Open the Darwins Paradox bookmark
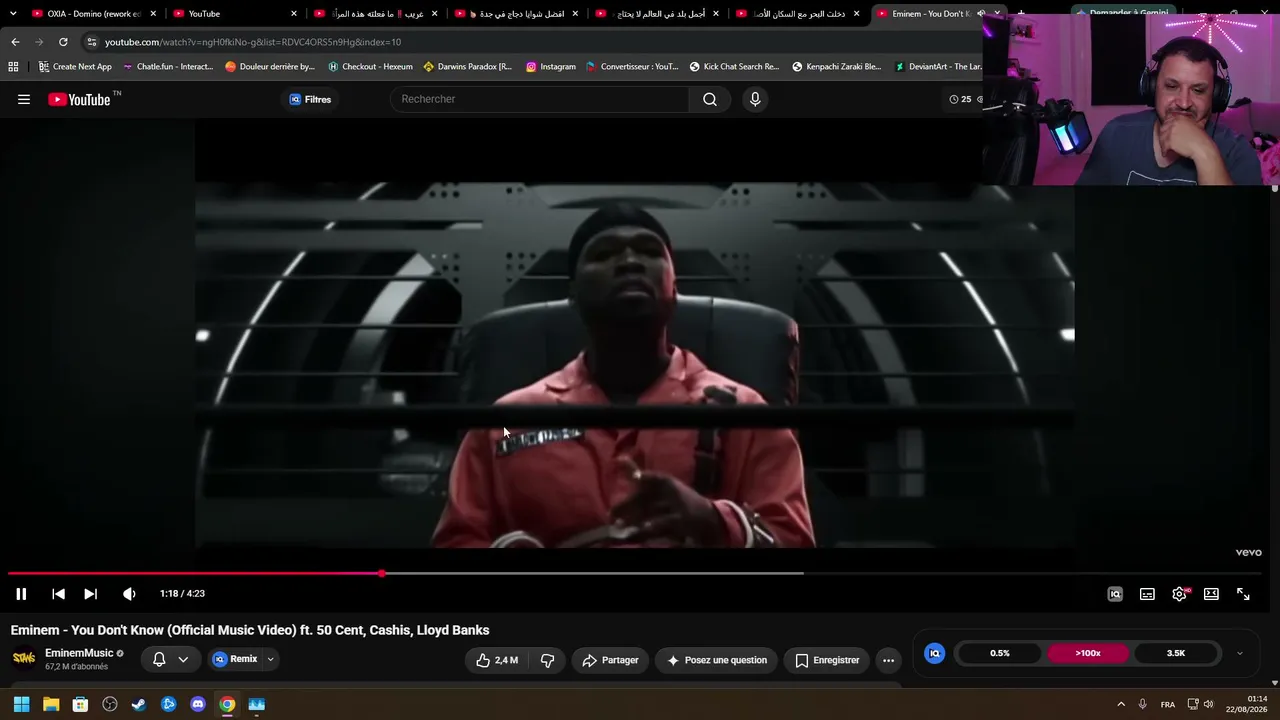Image resolution: width=1280 pixels, height=720 pixels. coord(468,67)
